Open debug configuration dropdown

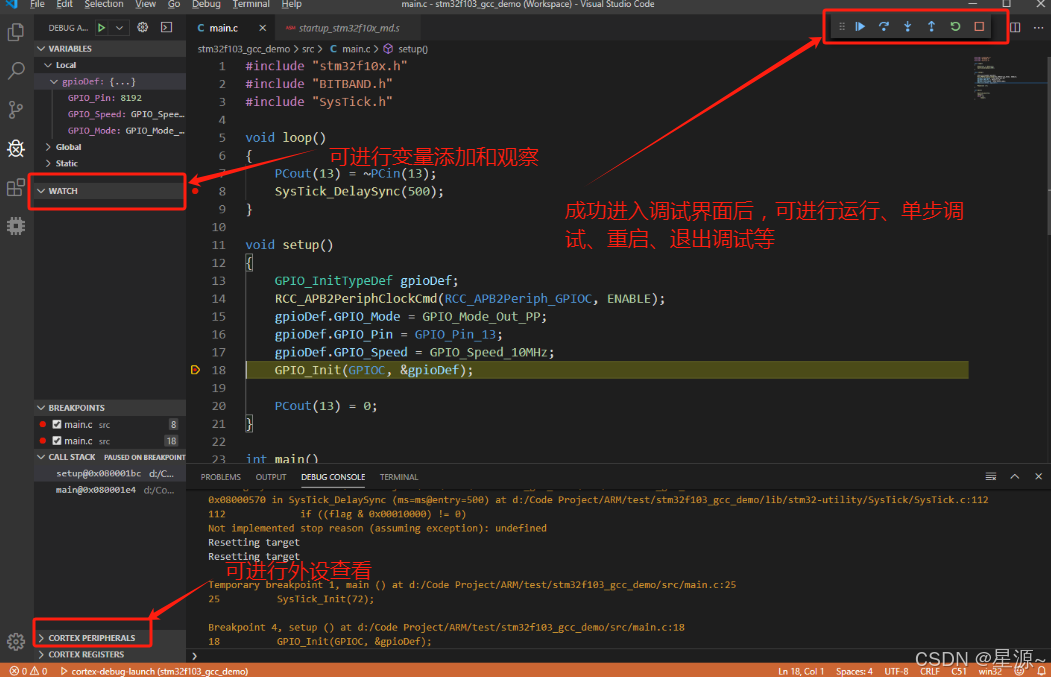click(x=119, y=27)
